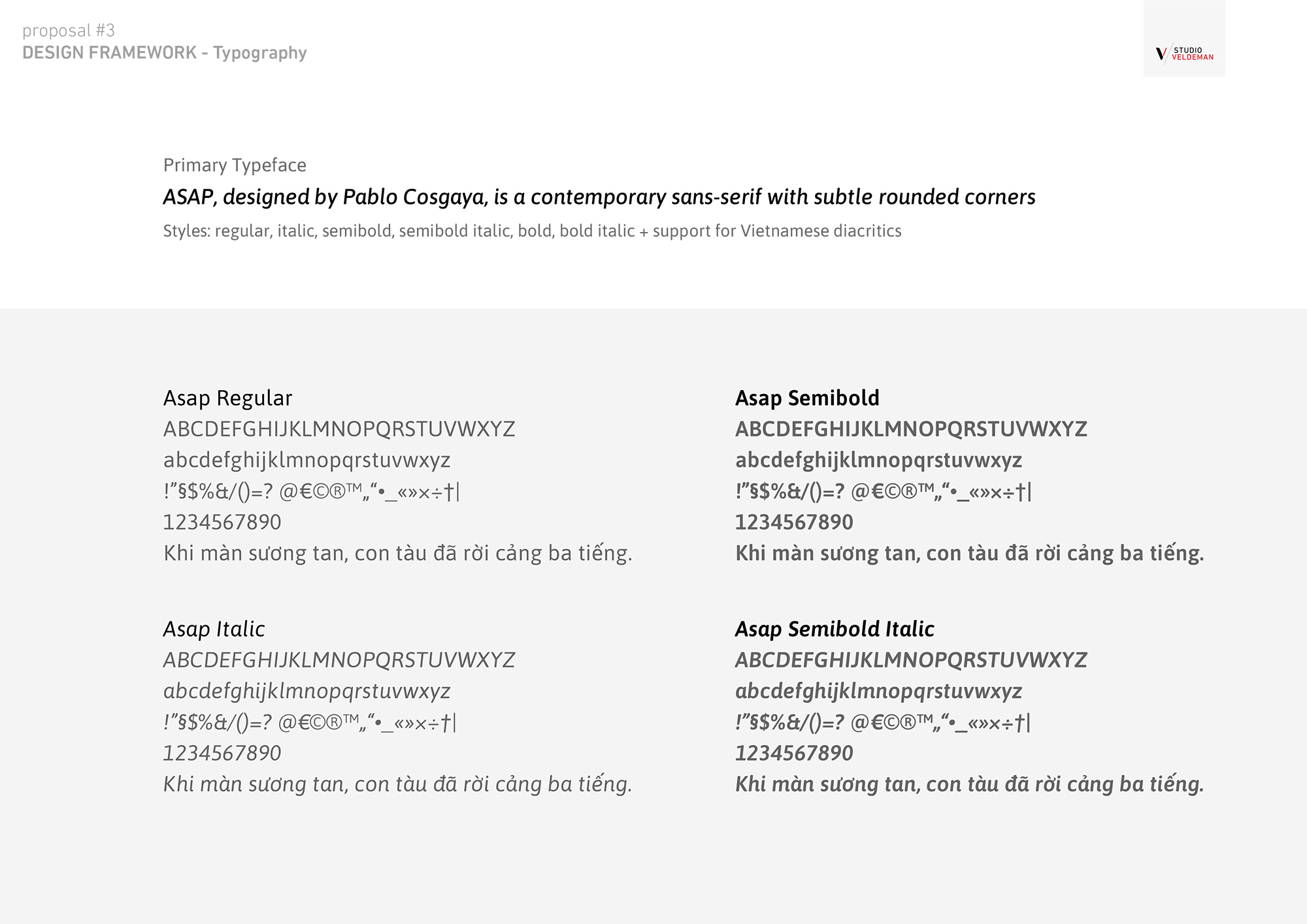The height and width of the screenshot is (924, 1307).
Task: Click the Asap Italic symbols line
Action: (310, 723)
